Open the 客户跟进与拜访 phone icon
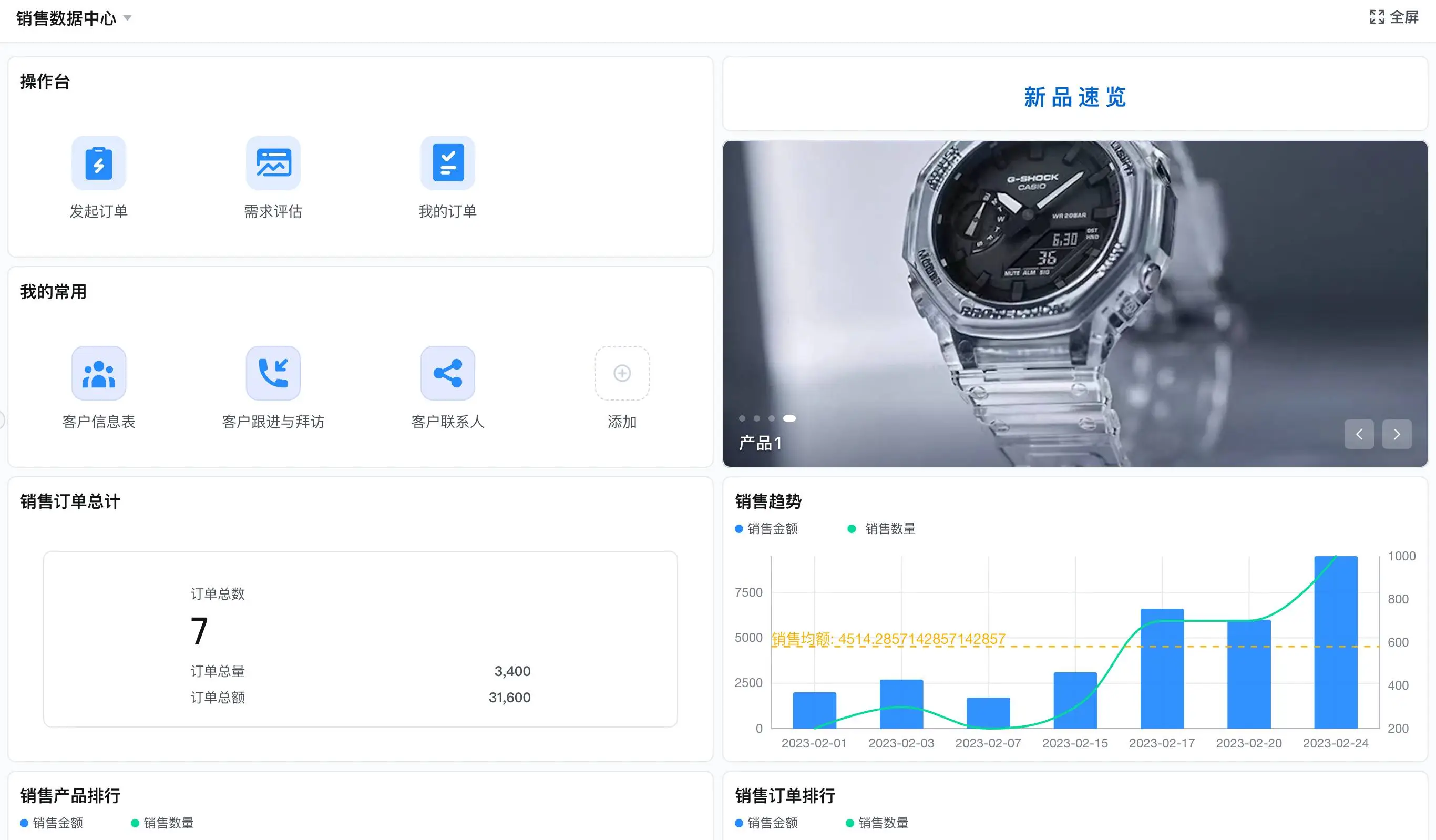1436x840 pixels. [x=273, y=373]
